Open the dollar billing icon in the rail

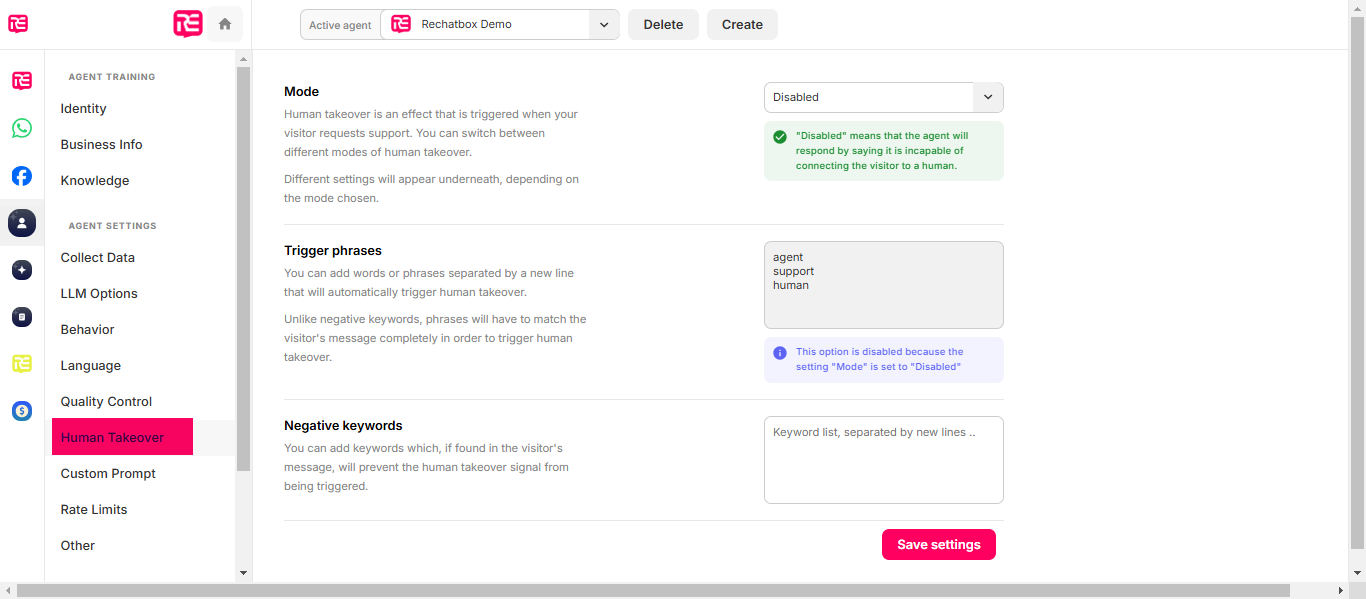[x=22, y=411]
